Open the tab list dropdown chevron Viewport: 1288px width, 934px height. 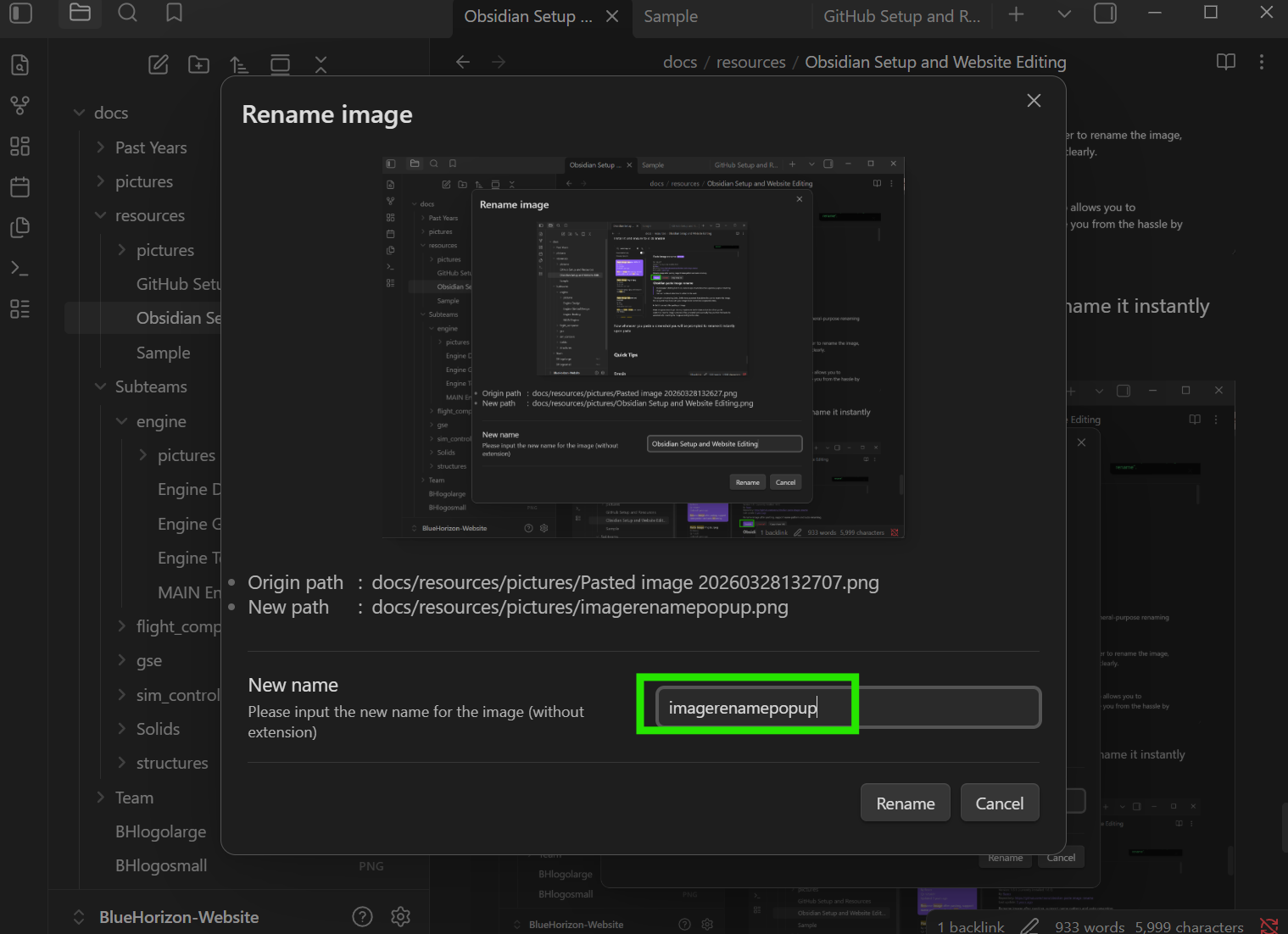click(1065, 14)
